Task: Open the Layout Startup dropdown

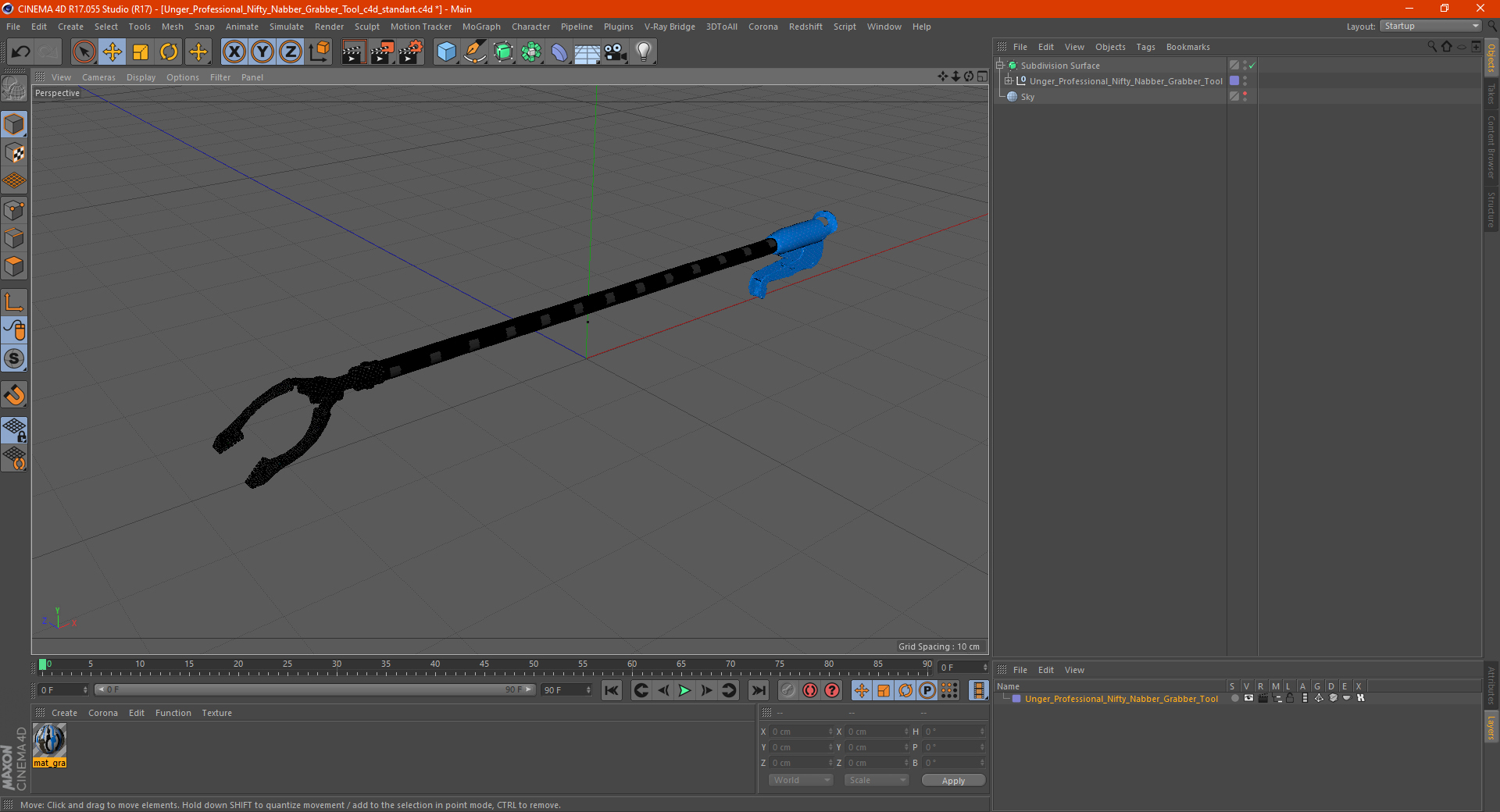Action: (1431, 26)
